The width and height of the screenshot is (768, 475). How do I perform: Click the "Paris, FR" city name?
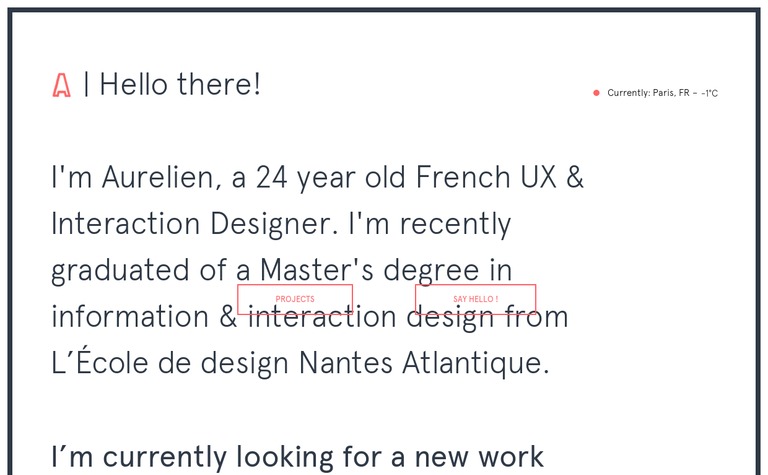point(671,93)
